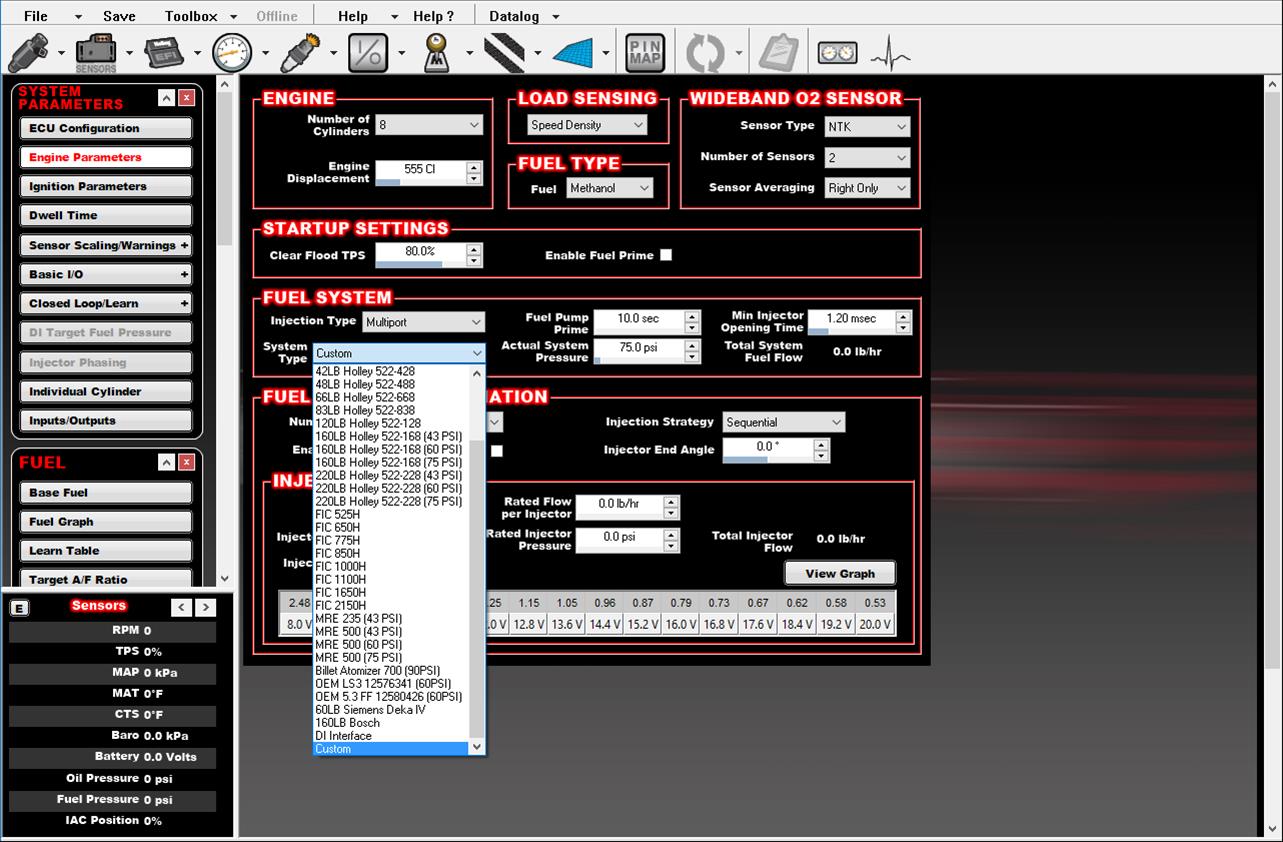Viewport: 1283px width, 842px height.
Task: Open the dual gauges dashboard icon
Action: 837,53
